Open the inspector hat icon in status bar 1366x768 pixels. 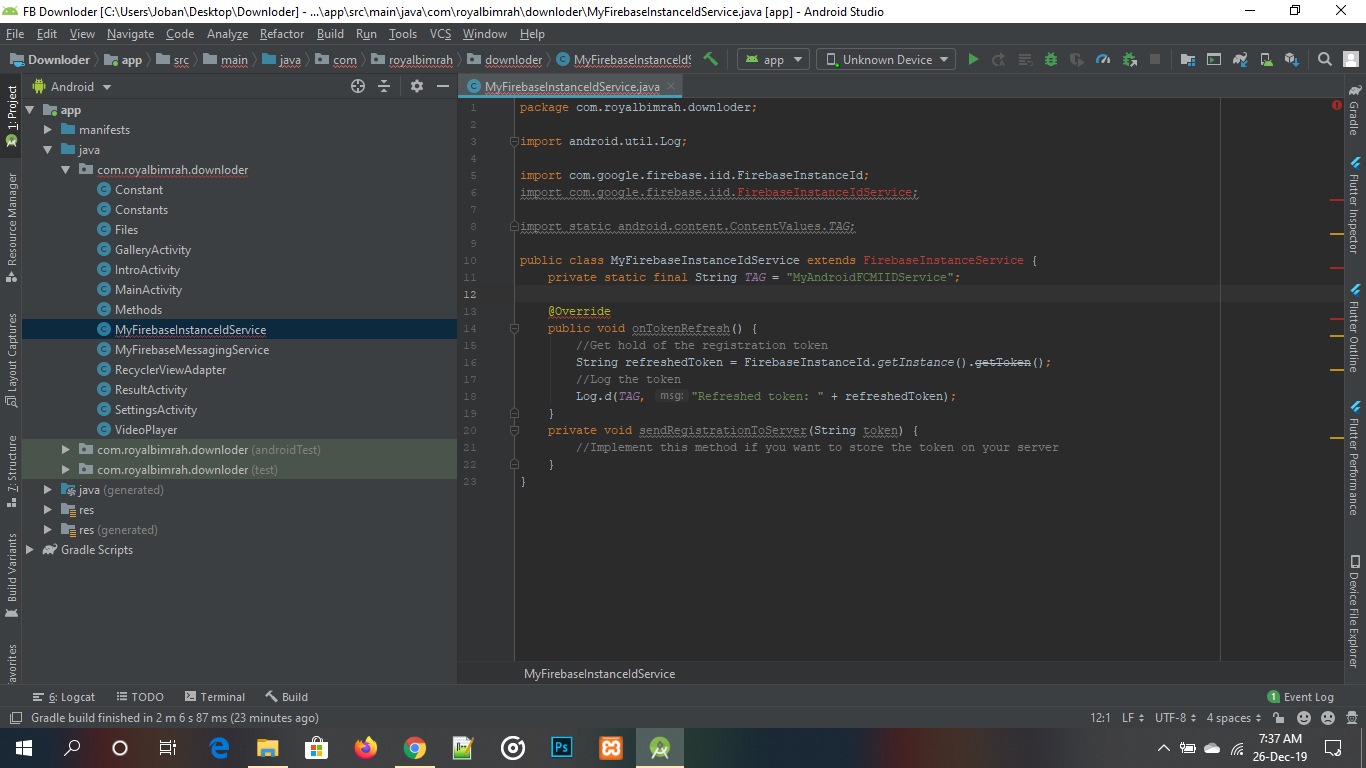coord(1352,718)
